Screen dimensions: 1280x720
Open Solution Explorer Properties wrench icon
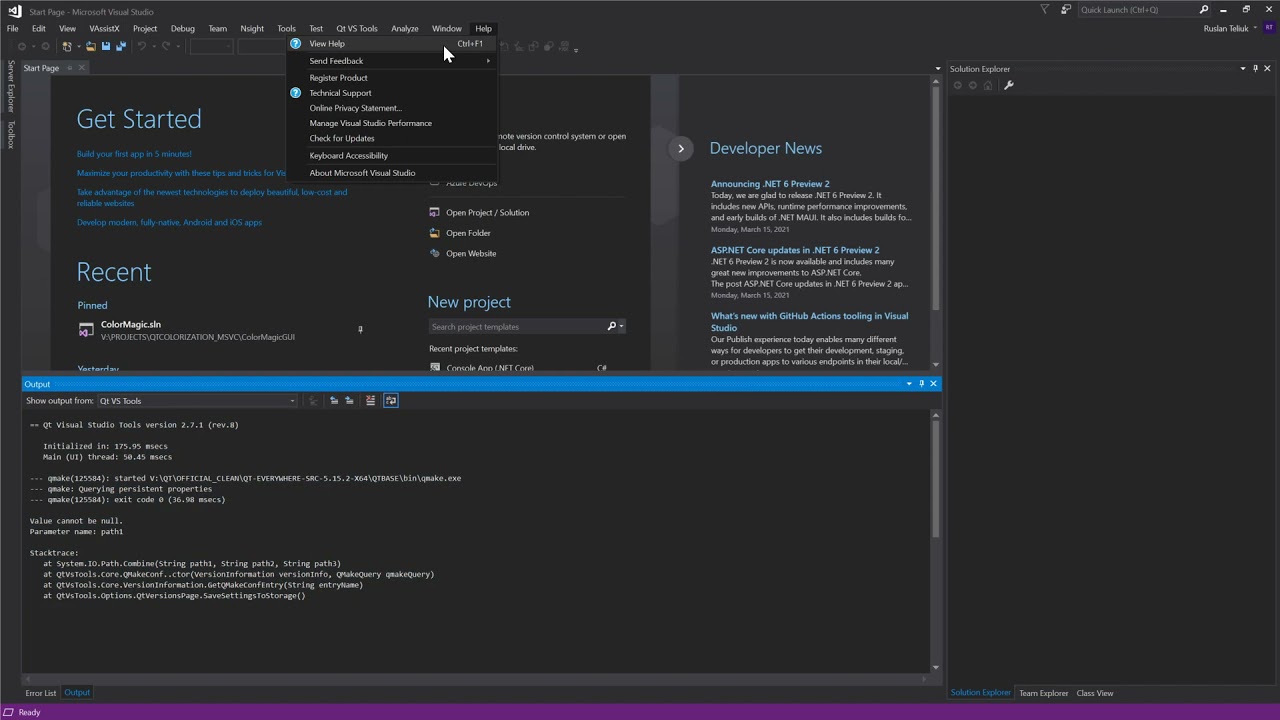[1008, 85]
